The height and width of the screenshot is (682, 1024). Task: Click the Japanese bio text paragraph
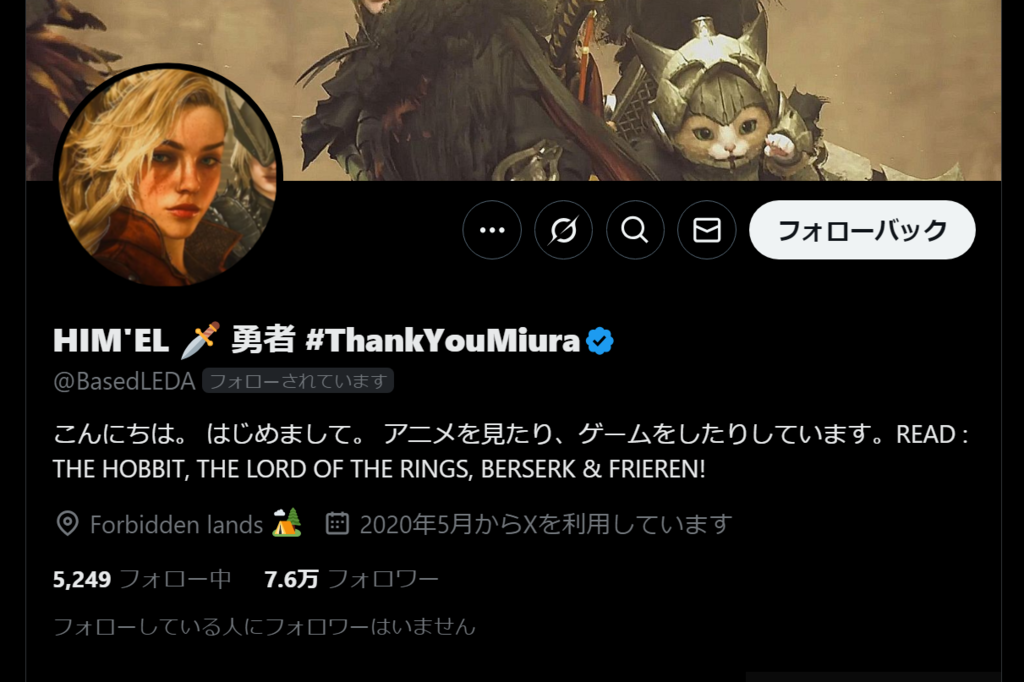tap(511, 451)
